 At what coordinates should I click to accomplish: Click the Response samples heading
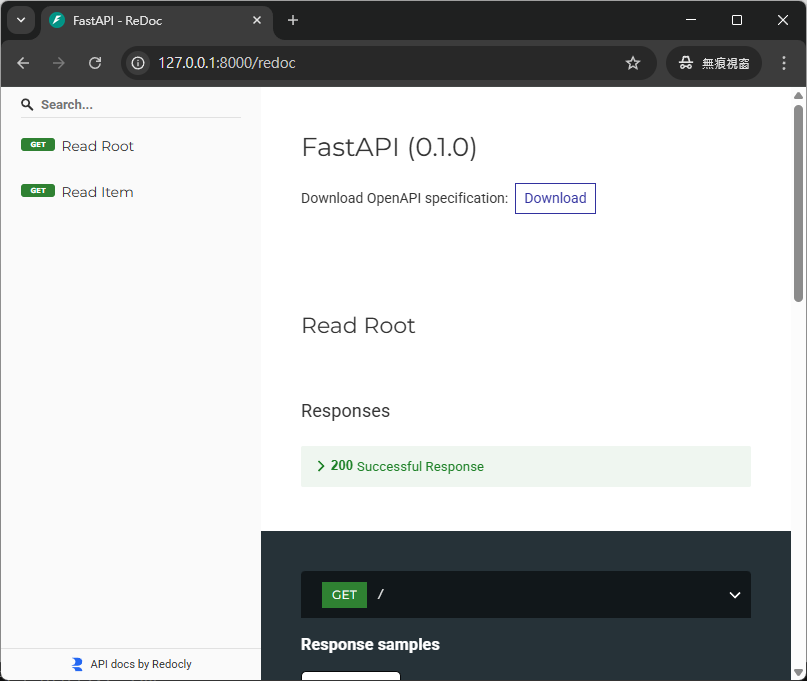370,644
